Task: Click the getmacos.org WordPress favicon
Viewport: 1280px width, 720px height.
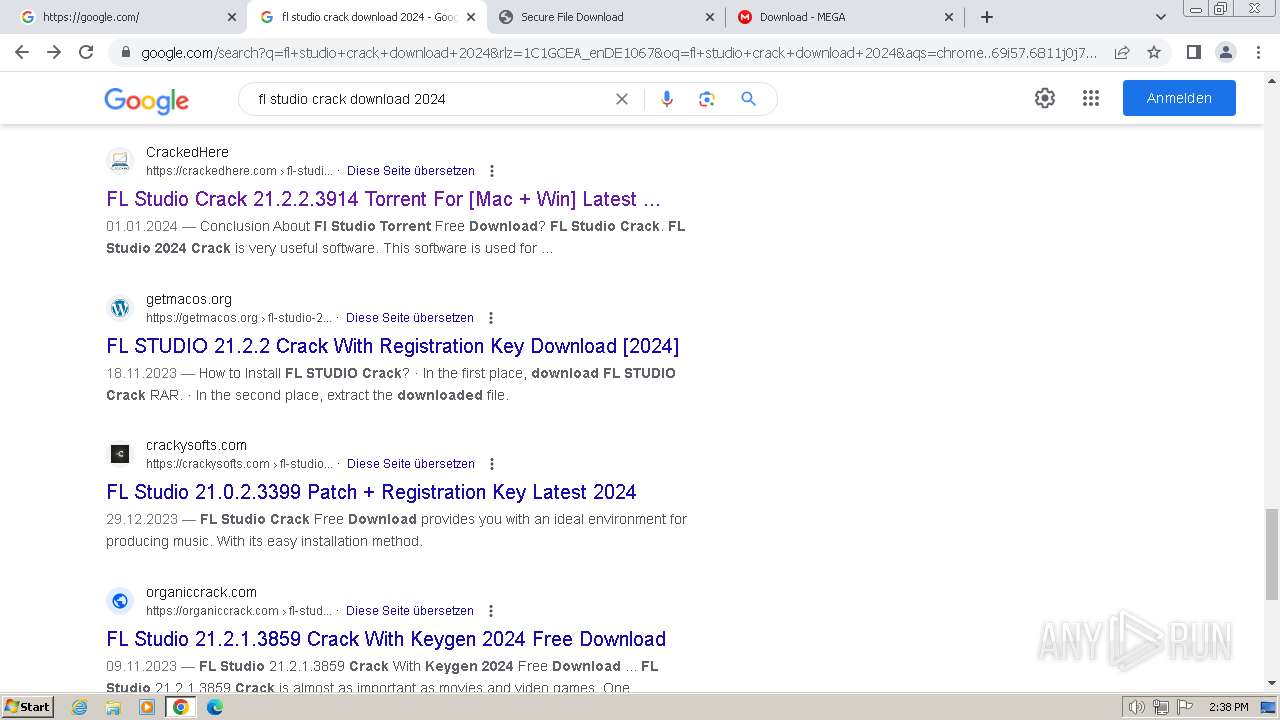Action: (x=120, y=308)
